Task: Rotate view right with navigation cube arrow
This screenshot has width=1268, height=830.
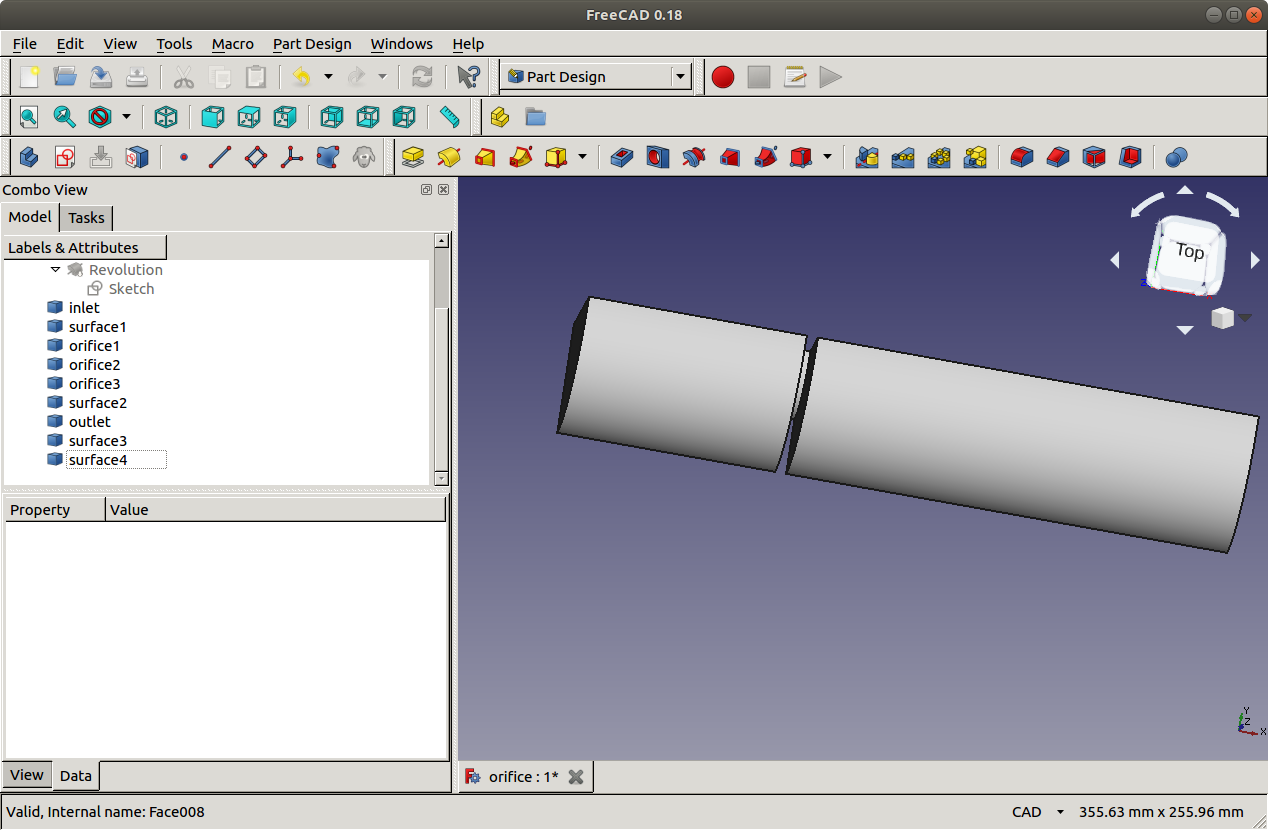Action: pyautogui.click(x=1255, y=260)
